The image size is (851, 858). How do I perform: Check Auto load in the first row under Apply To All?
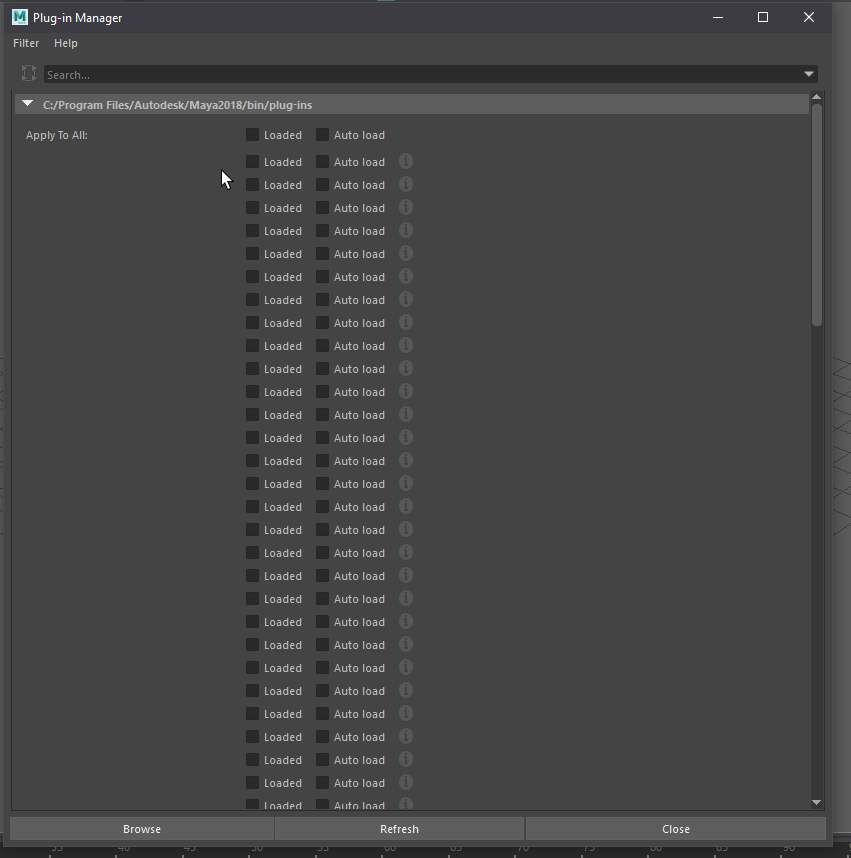click(322, 161)
